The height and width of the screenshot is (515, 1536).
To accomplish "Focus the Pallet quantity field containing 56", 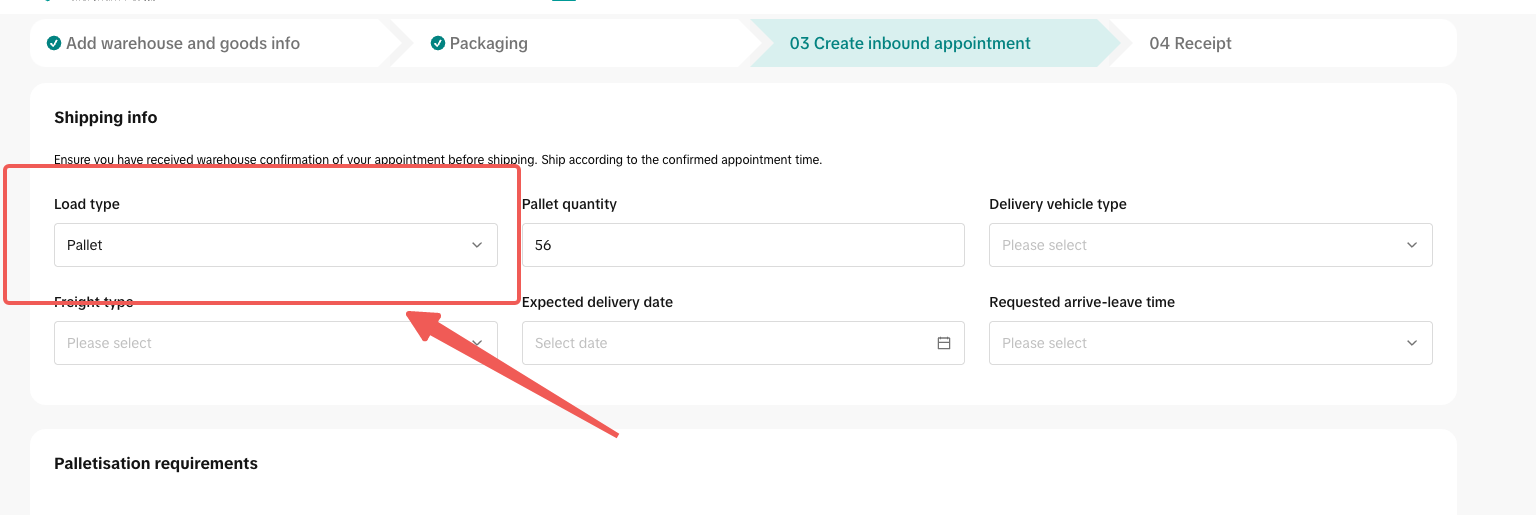I will click(x=742, y=245).
